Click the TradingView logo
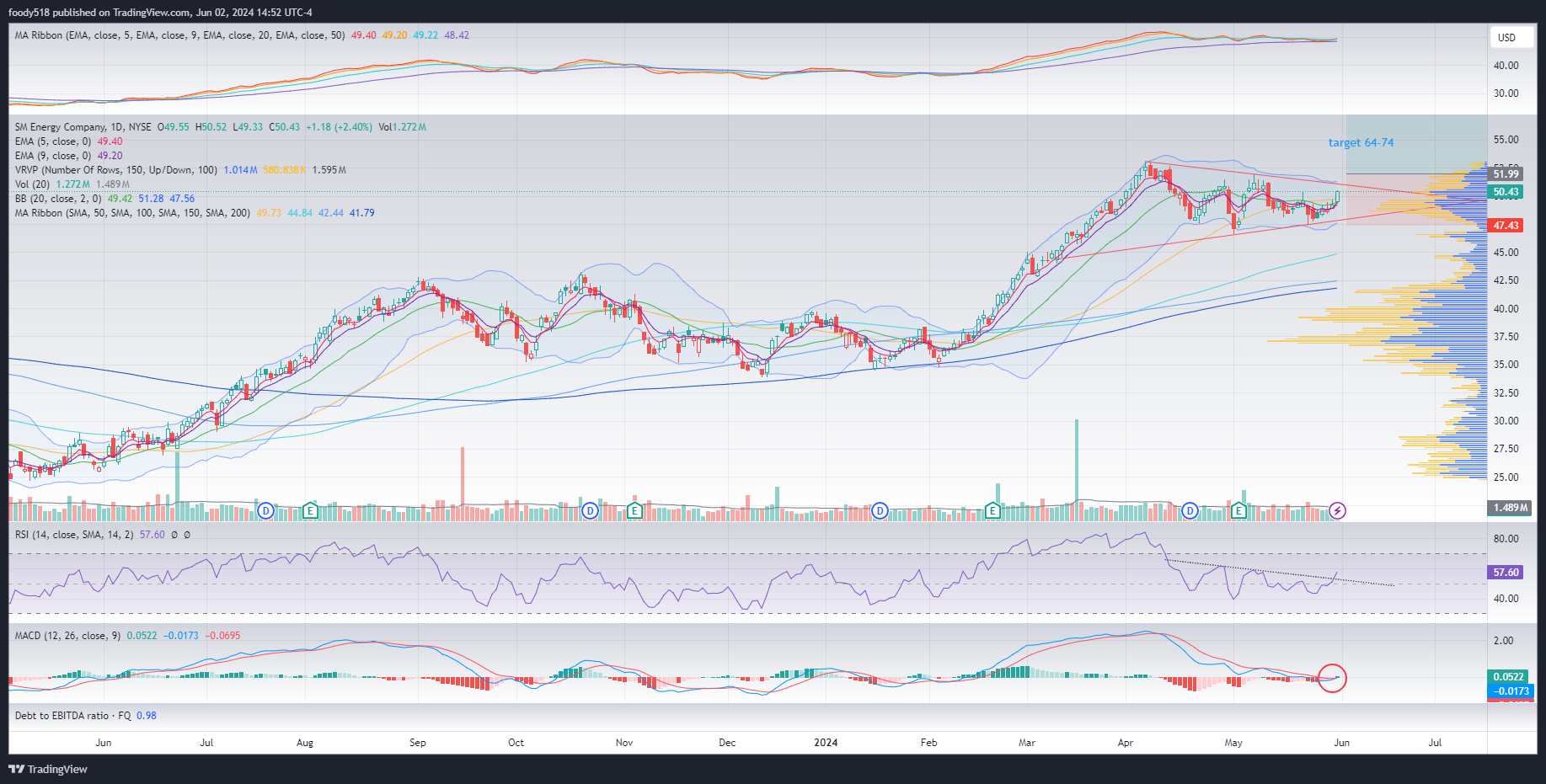 point(48,769)
